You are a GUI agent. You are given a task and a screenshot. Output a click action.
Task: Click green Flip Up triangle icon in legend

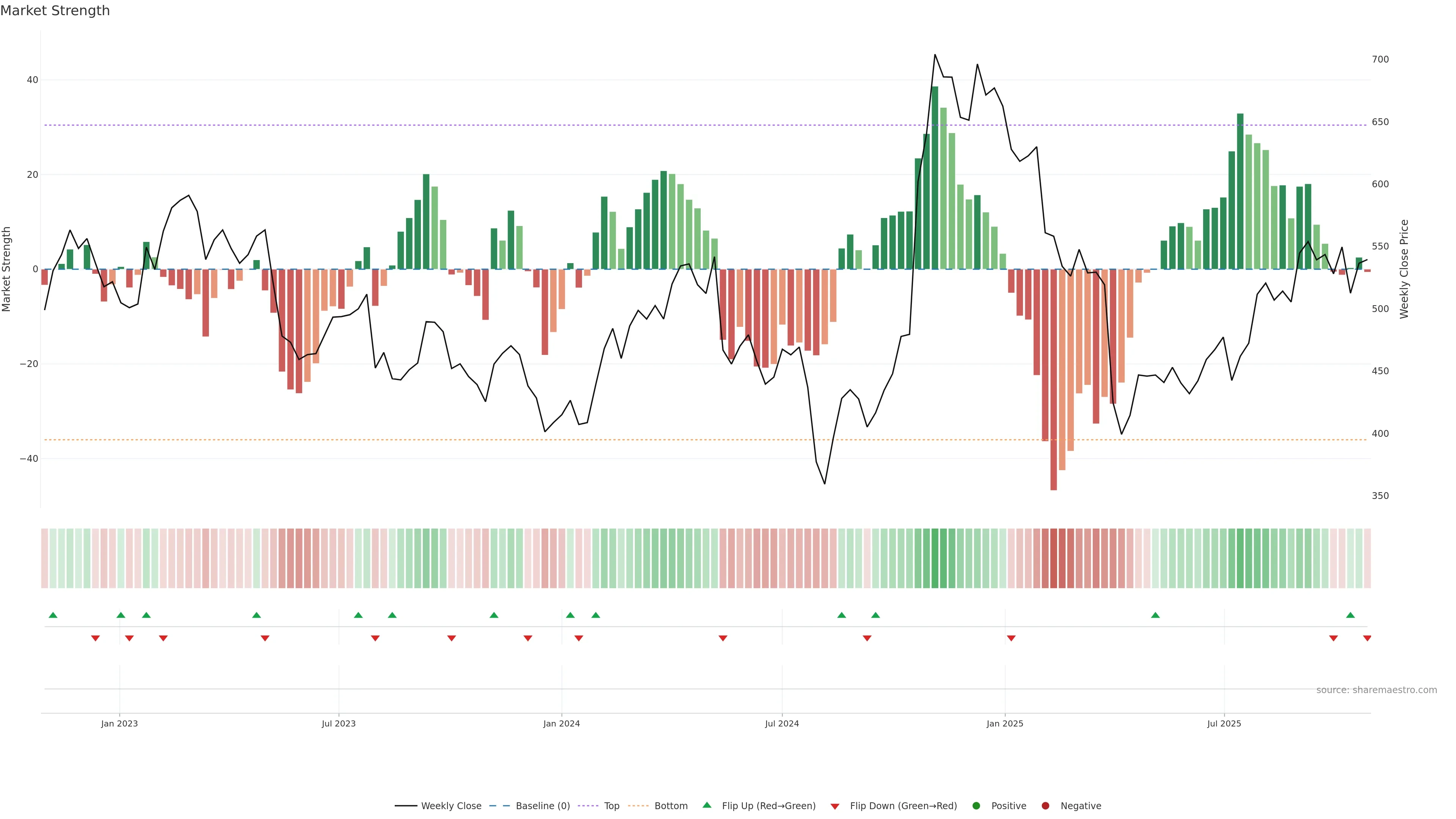point(706,805)
